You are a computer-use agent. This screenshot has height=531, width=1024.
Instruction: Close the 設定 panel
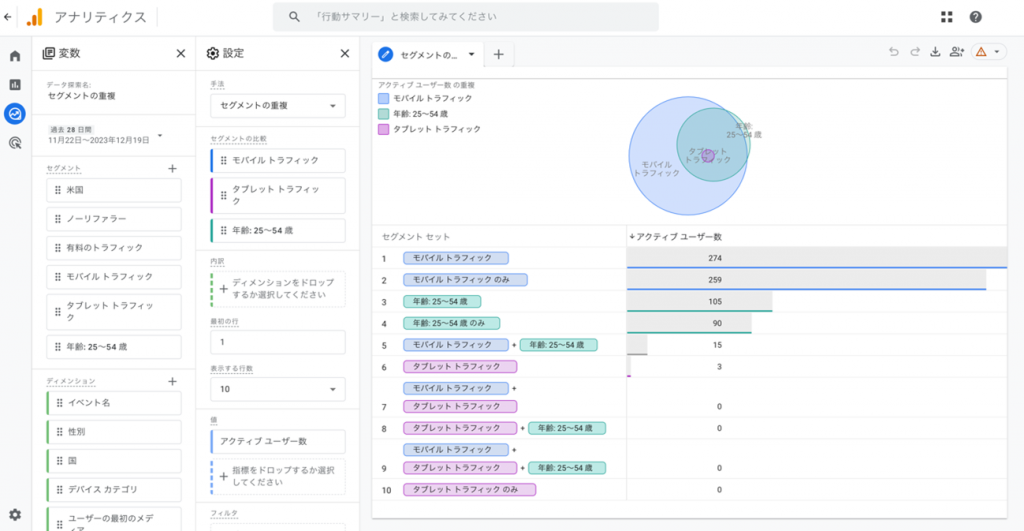(345, 54)
